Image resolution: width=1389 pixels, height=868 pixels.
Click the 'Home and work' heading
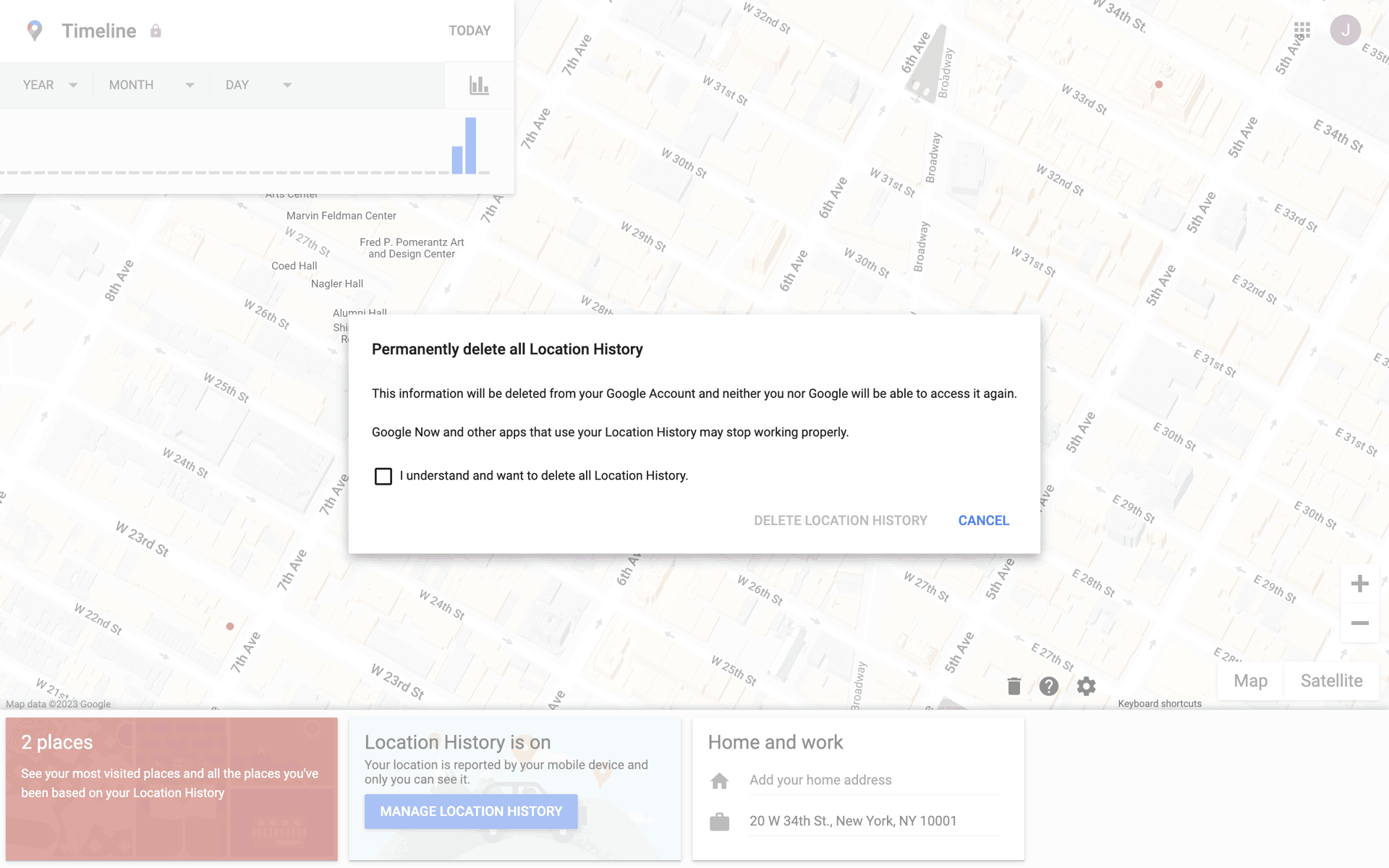point(776,742)
